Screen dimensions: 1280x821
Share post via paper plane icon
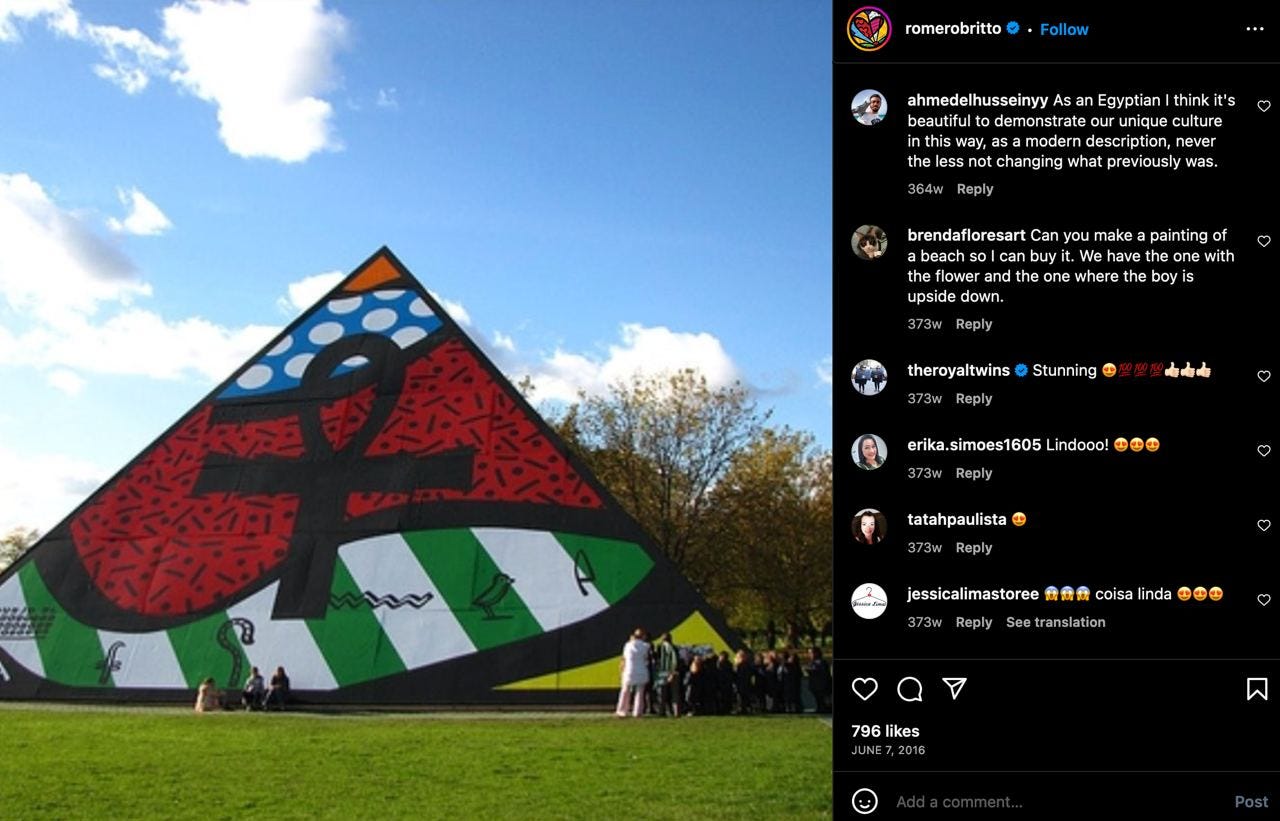pos(955,688)
